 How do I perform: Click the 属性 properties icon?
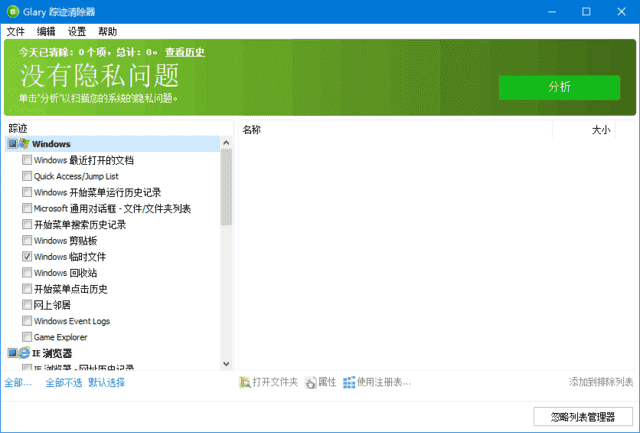coord(310,382)
